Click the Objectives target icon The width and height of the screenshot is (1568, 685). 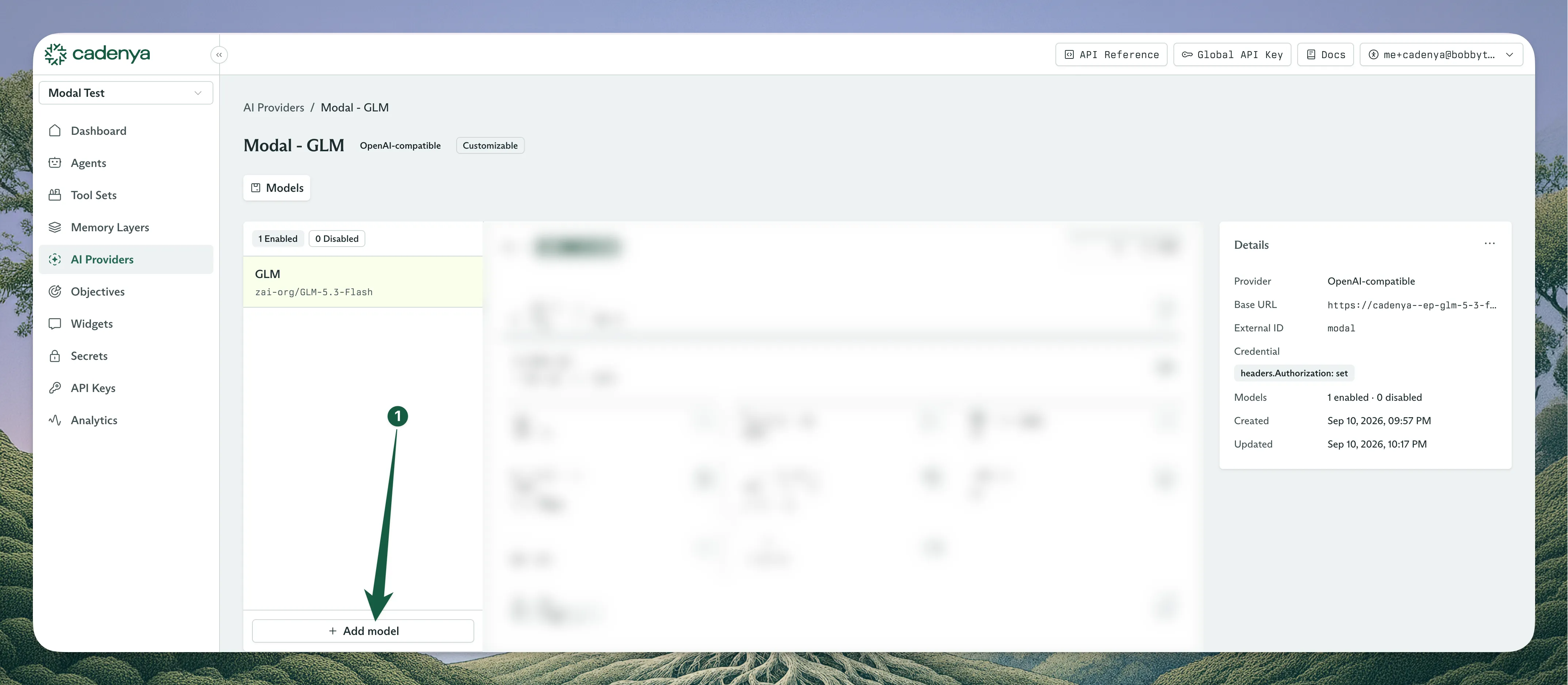coord(55,292)
